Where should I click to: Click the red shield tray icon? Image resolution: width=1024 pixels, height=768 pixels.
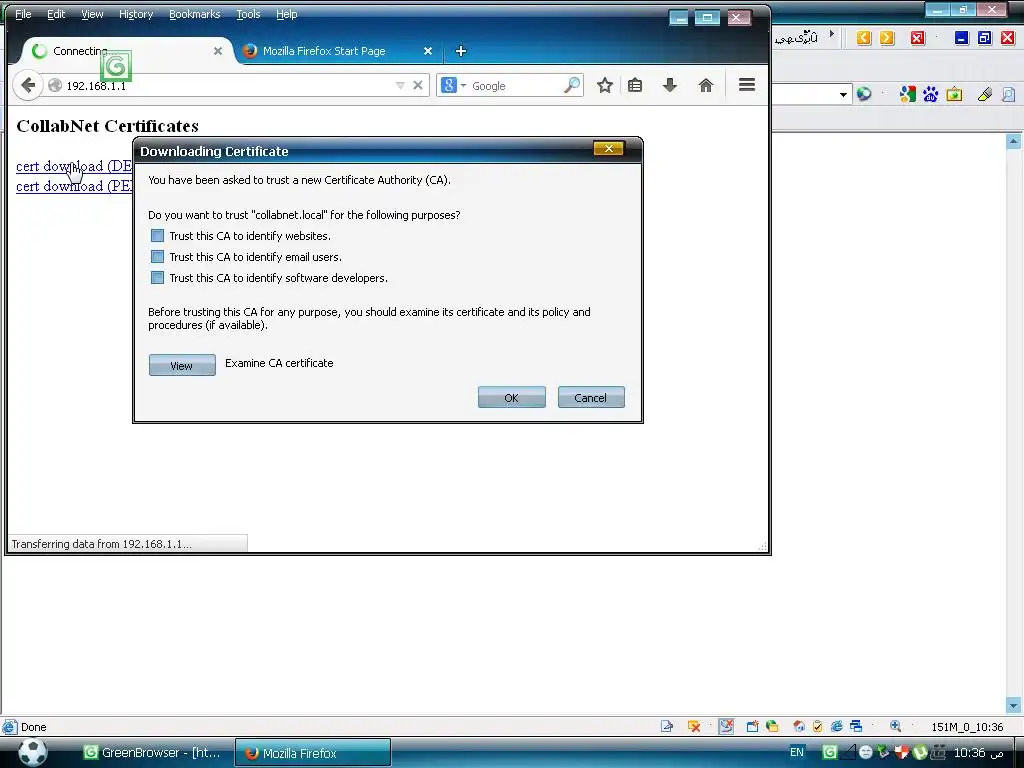click(901, 752)
